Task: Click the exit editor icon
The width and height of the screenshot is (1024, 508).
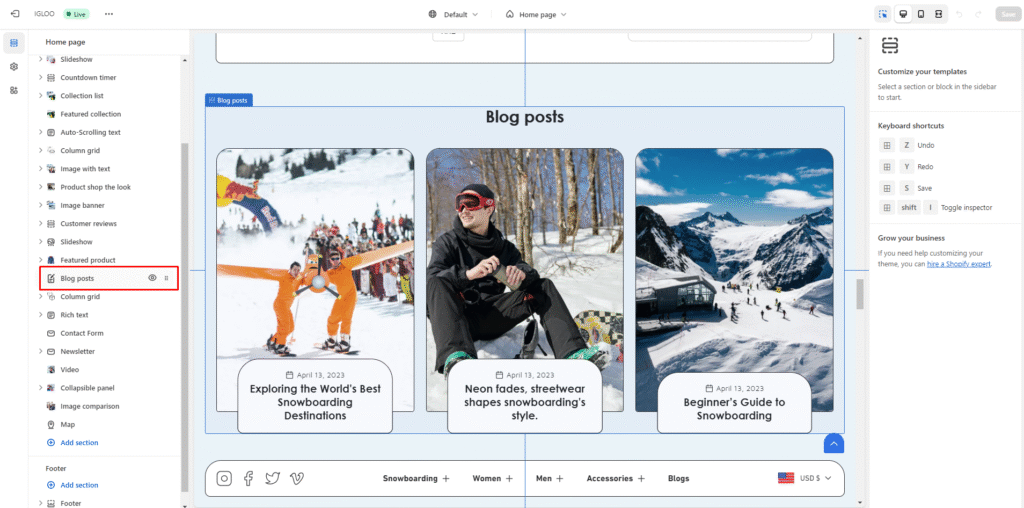Action: coord(14,14)
